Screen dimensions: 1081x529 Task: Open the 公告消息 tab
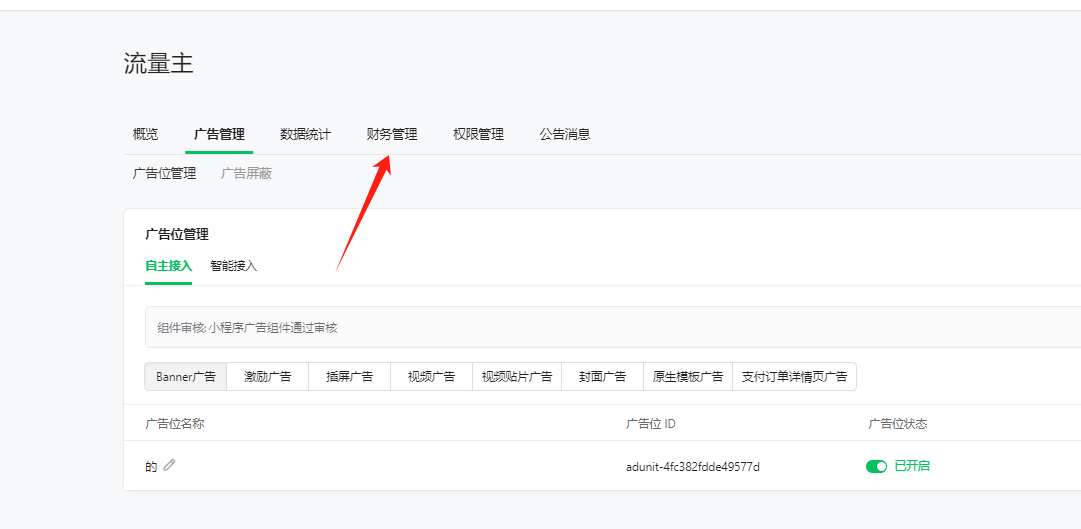tap(565, 134)
